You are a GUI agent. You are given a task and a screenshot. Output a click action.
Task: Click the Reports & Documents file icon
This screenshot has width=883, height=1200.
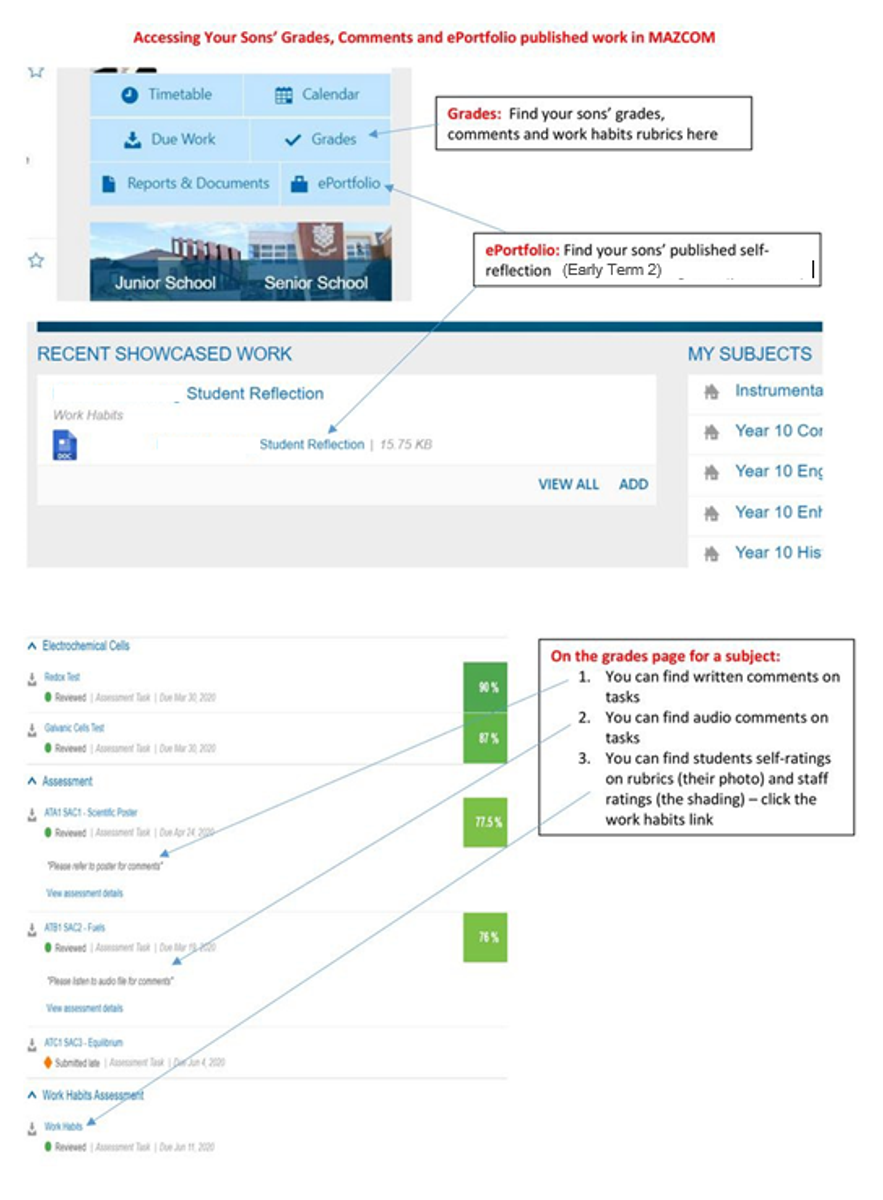tap(109, 184)
